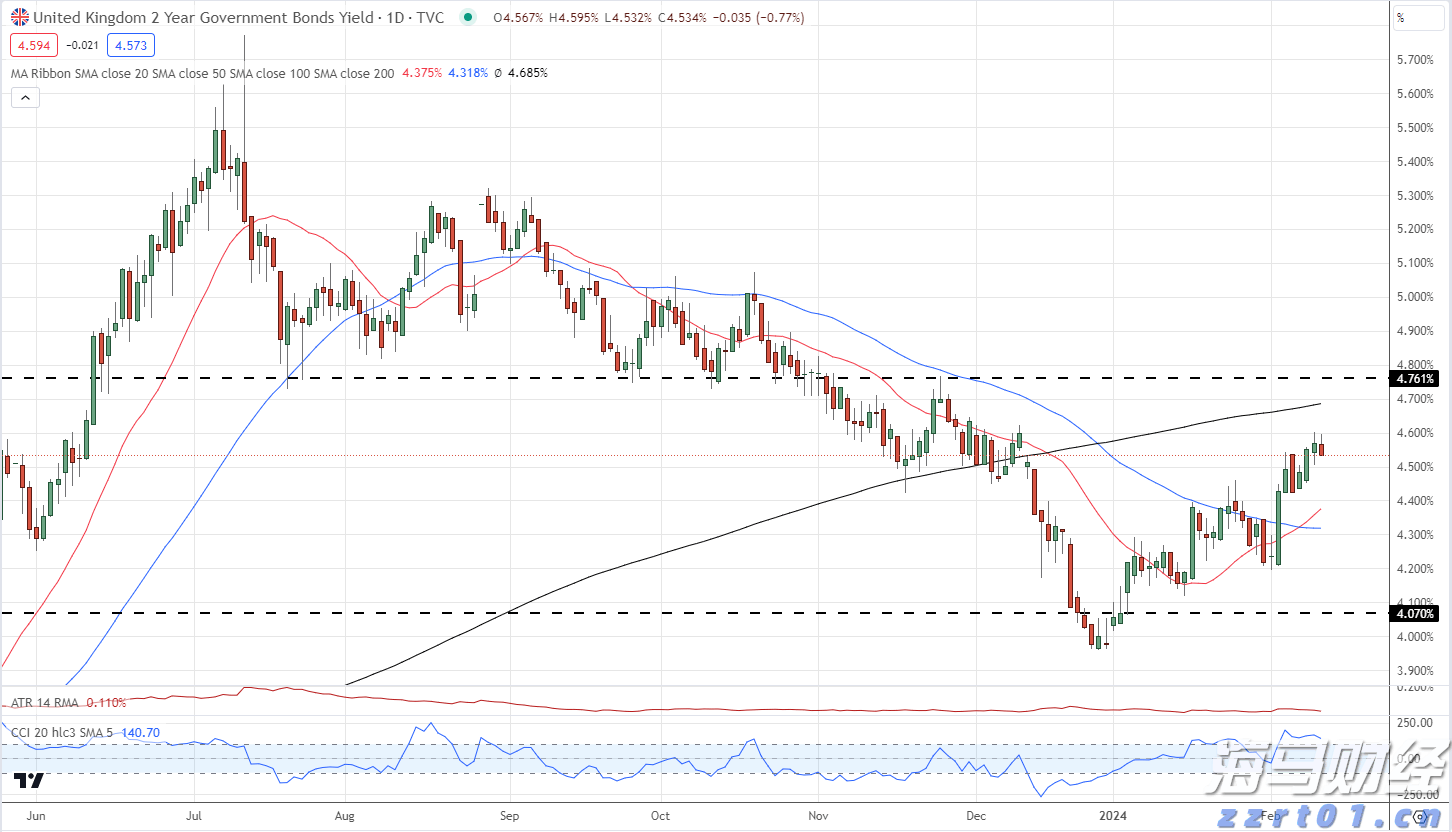The width and height of the screenshot is (1452, 832).
Task: Click the Nov label on time axis
Action: [817, 816]
